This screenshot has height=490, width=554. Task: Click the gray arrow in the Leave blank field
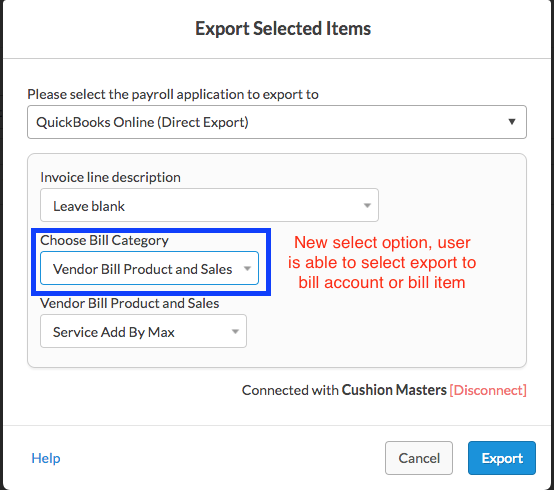point(367,206)
